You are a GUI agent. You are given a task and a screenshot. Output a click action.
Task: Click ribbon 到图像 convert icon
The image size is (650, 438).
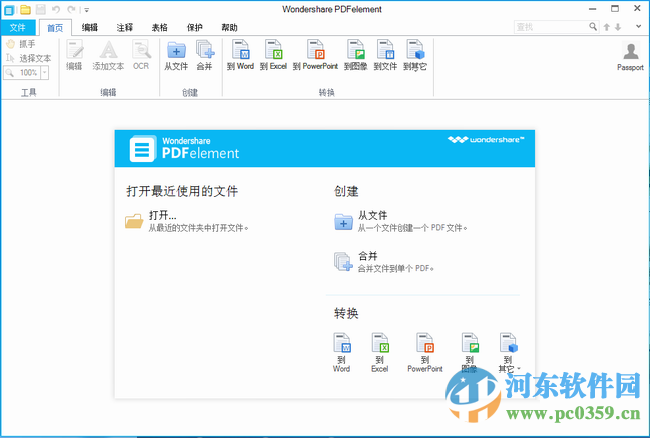coord(356,55)
